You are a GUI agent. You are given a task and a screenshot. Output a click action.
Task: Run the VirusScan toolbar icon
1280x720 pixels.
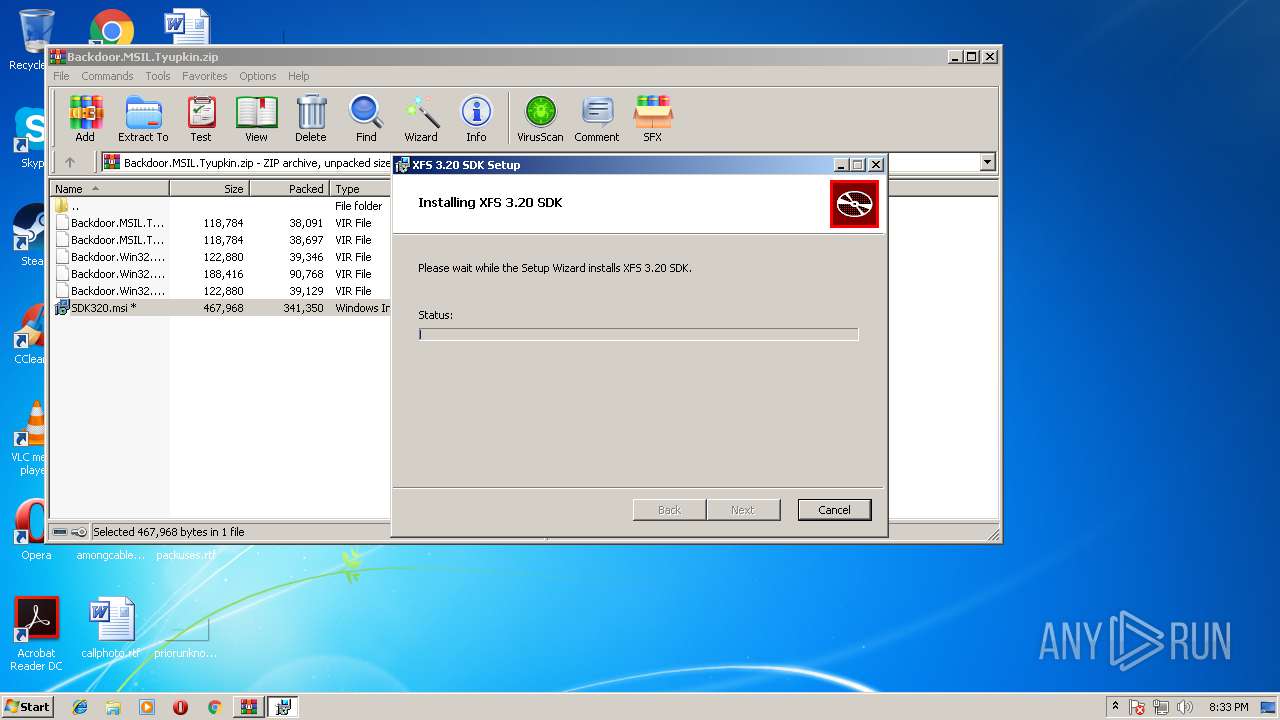click(540, 119)
